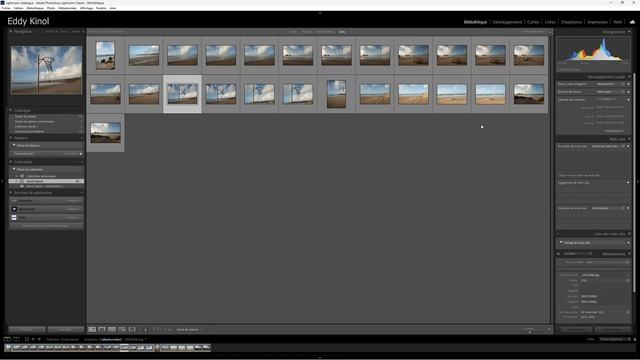Toggle the left panel group visibility arrow
This screenshot has height=360, width=640.
[2, 181]
